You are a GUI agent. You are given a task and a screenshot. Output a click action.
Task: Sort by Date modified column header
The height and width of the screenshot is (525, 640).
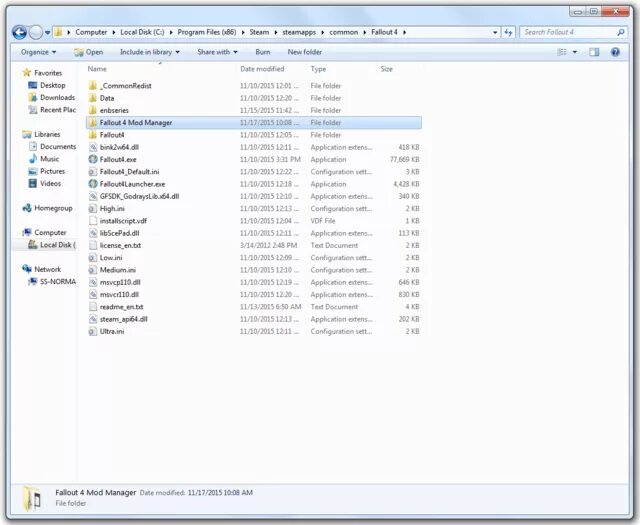[262, 69]
